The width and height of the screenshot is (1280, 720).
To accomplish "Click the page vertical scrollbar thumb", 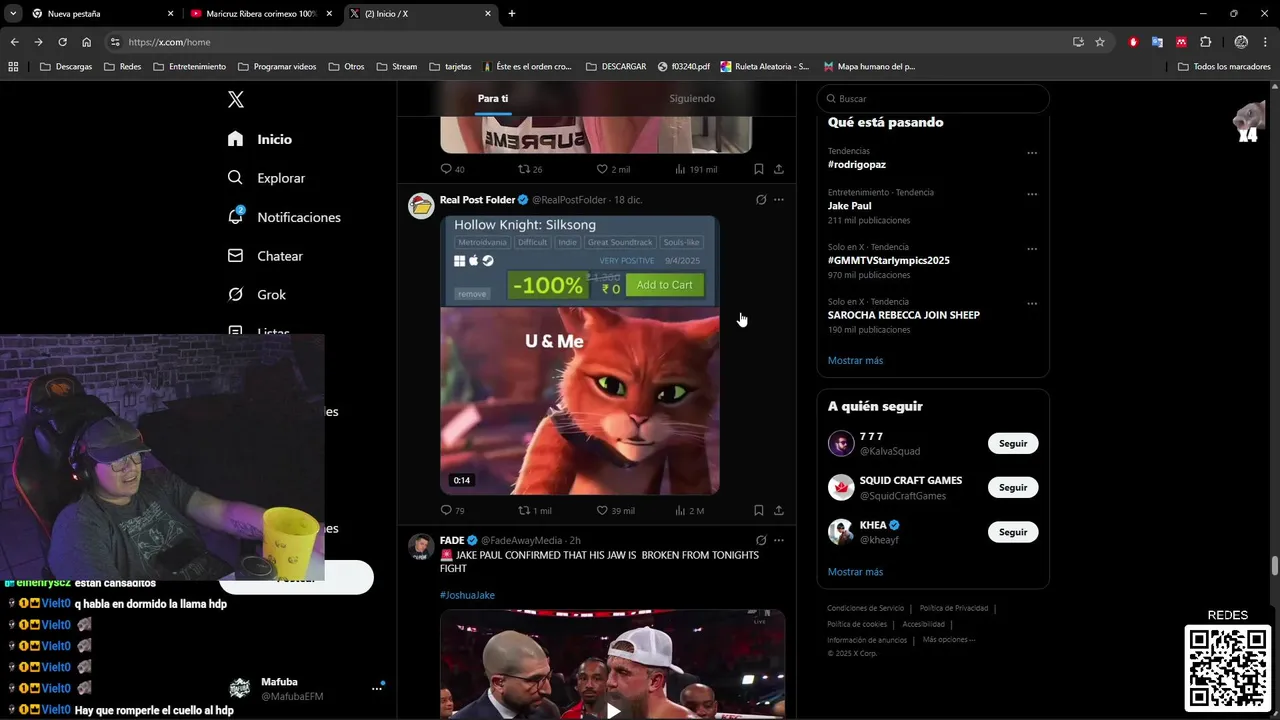I will click(x=1274, y=566).
